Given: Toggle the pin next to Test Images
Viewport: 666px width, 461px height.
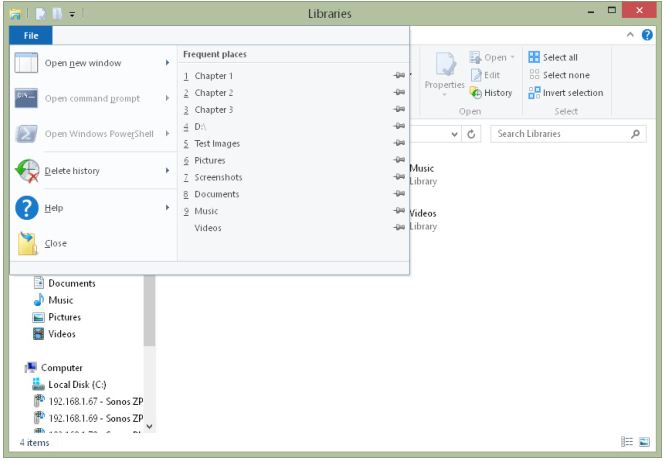Looking at the screenshot, I should 399,144.
